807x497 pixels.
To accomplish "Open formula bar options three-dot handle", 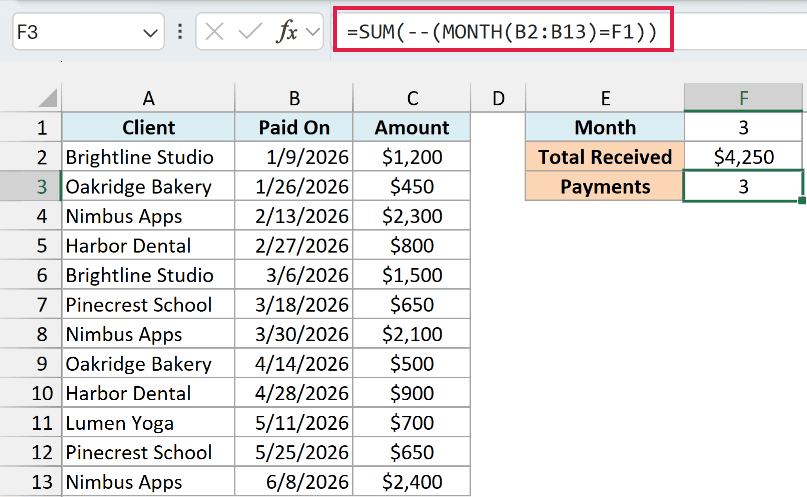I will click(x=180, y=32).
